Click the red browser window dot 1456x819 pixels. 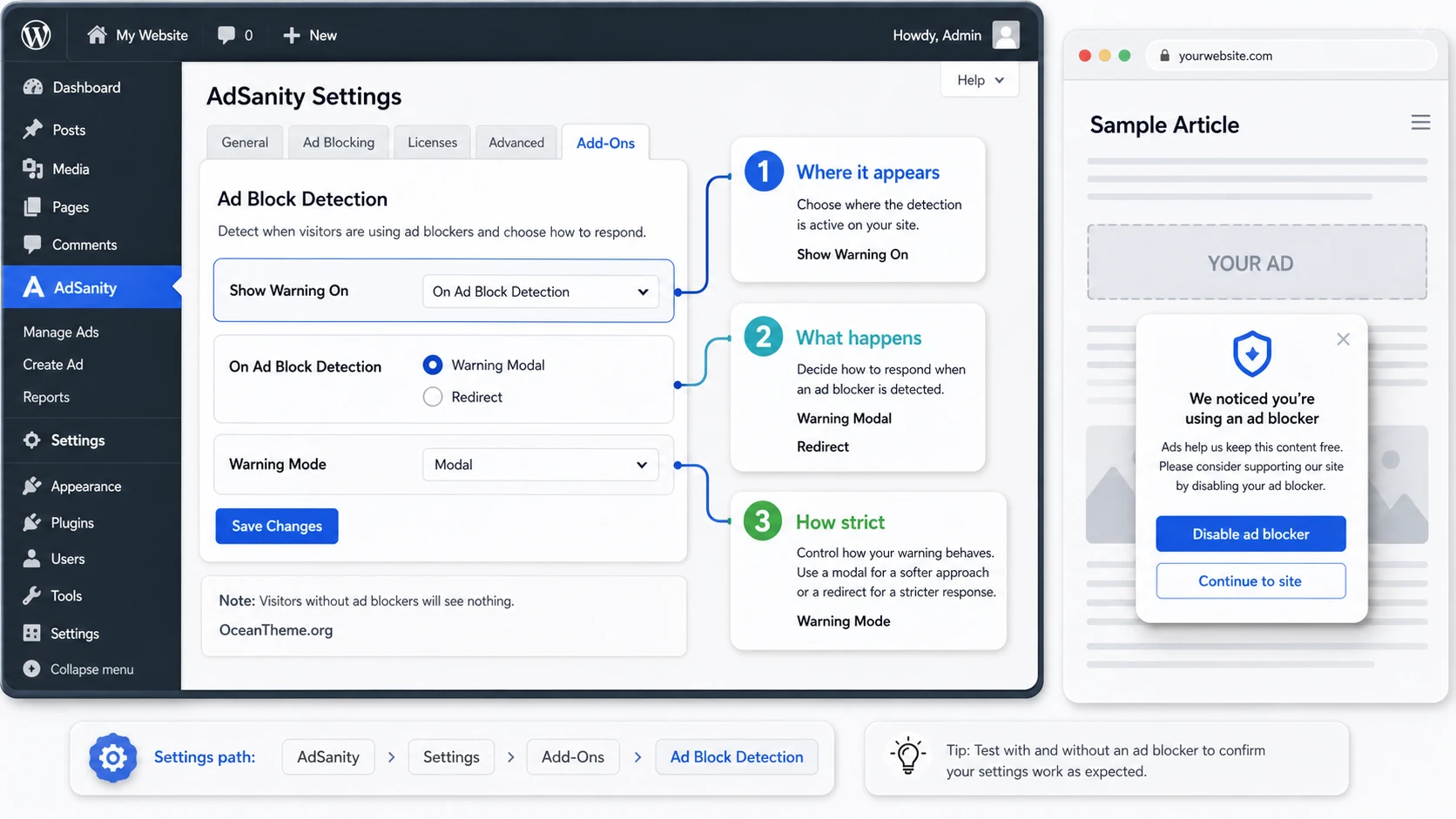coord(1085,56)
